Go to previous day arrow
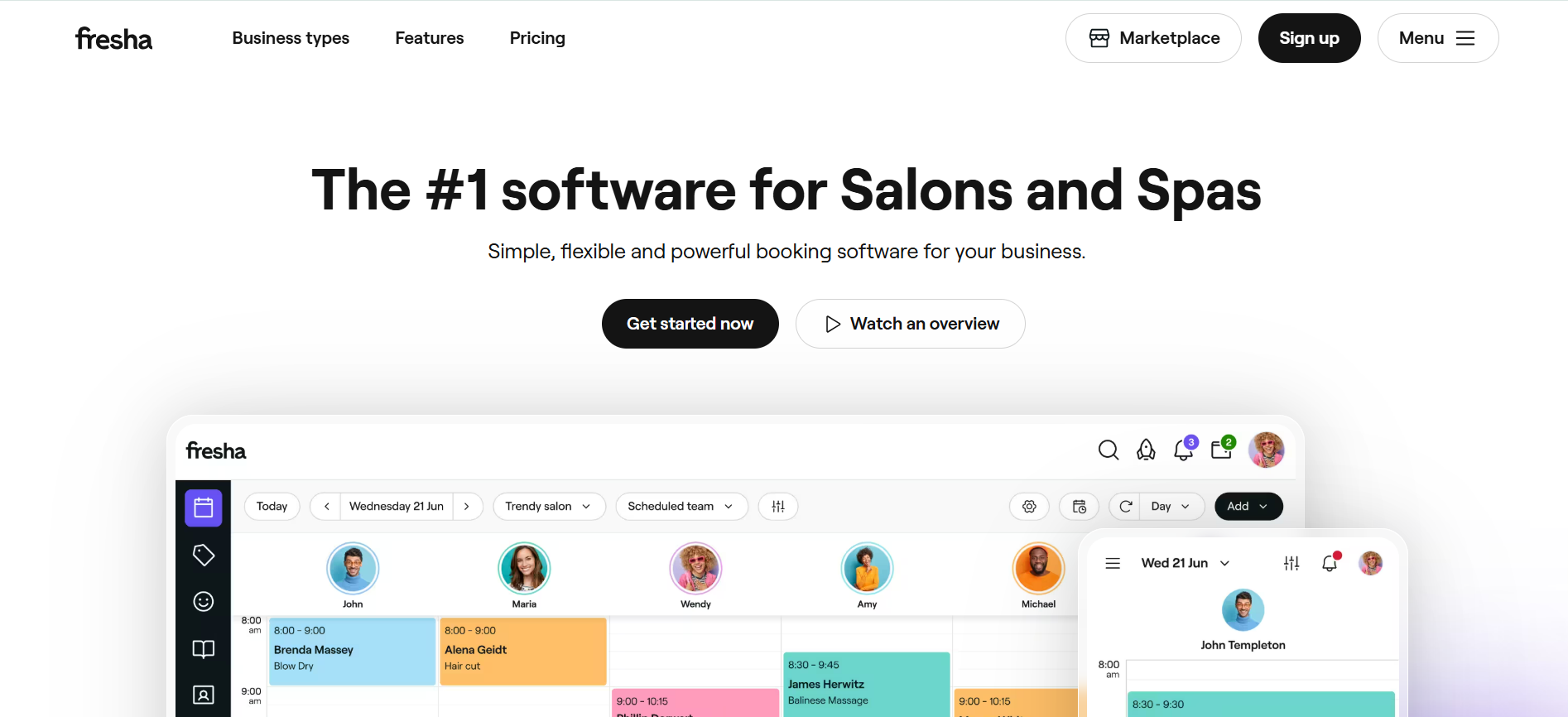 327,506
